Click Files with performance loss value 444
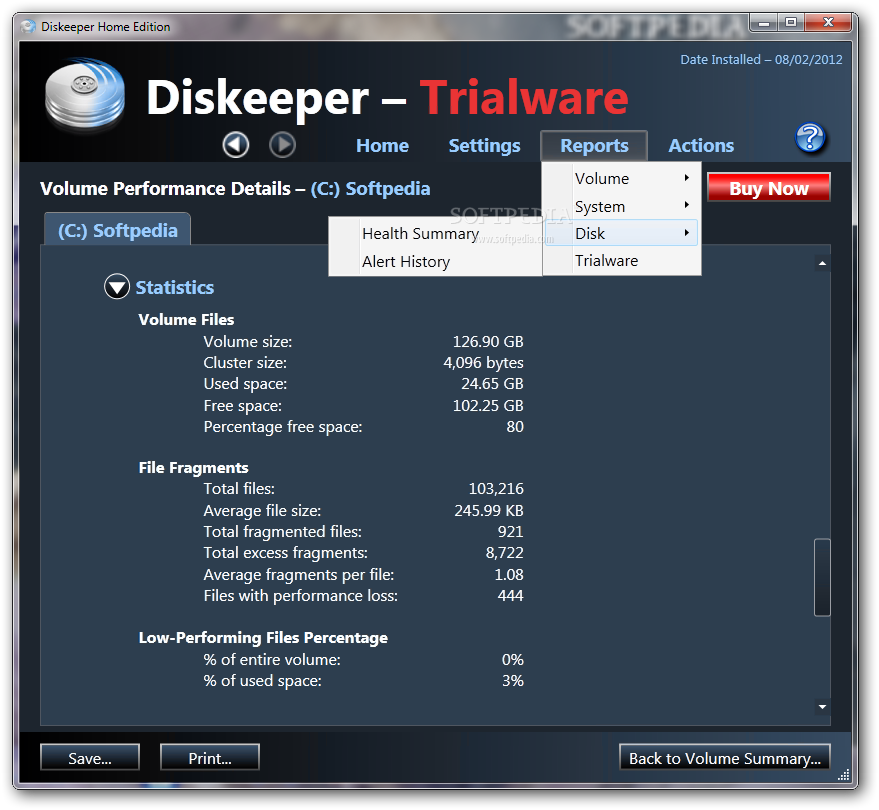The height and width of the screenshot is (810, 879). (x=510, y=595)
